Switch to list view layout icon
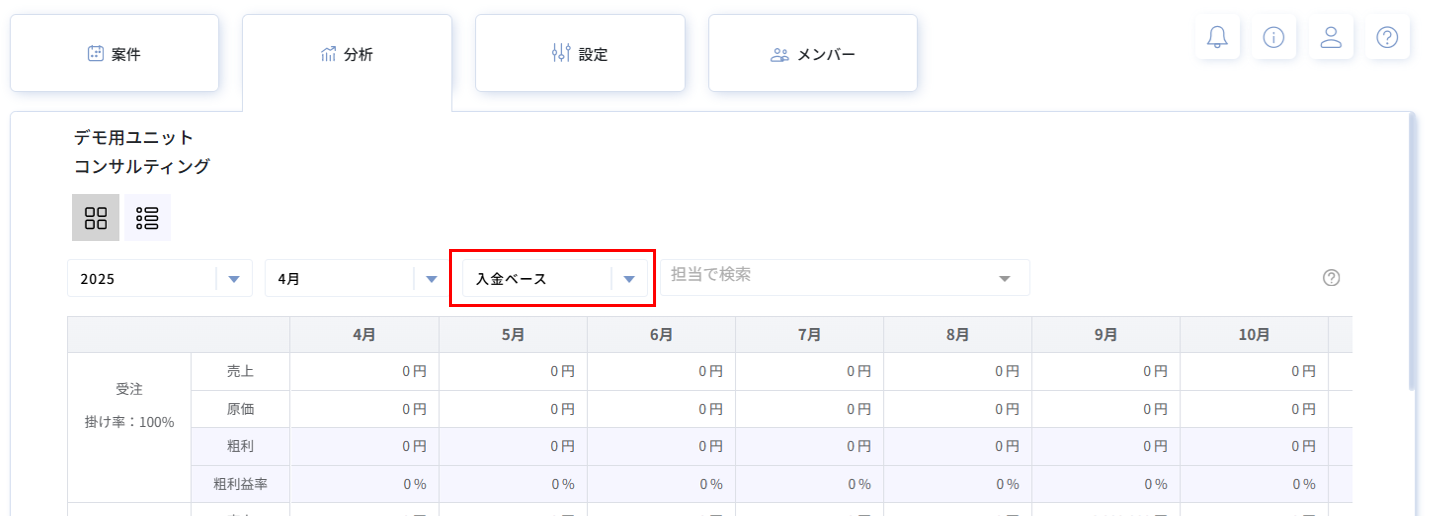Image resolution: width=1431 pixels, height=516 pixels. tap(147, 218)
